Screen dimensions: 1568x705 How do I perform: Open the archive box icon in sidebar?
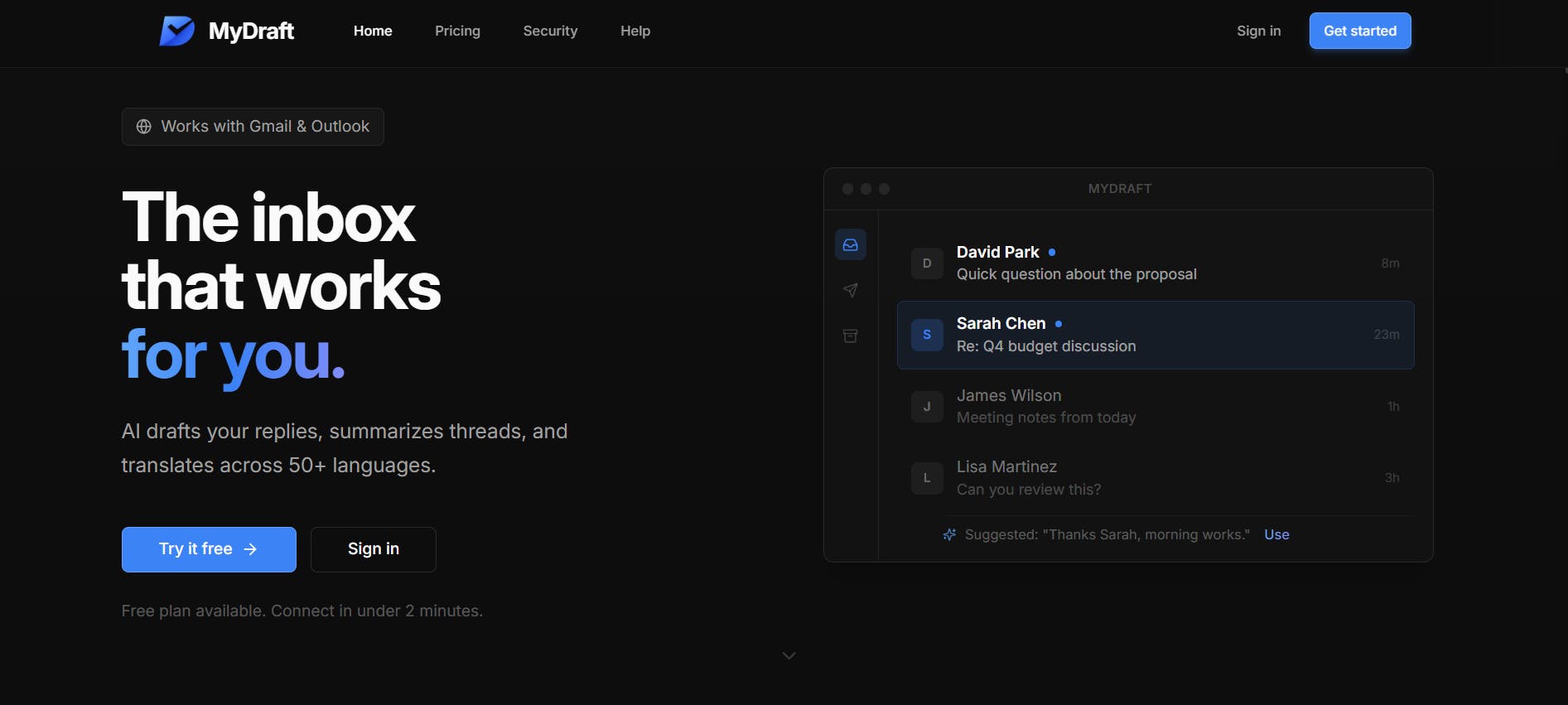(851, 336)
